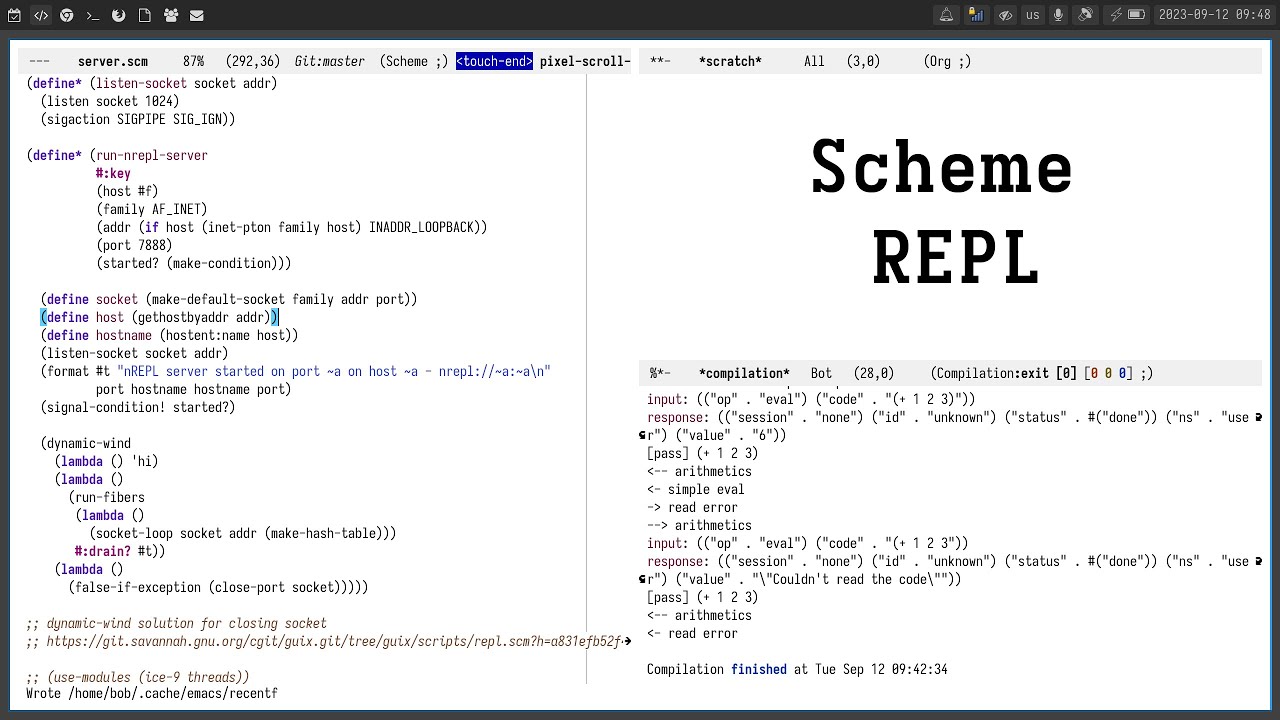Screen dimensions: 1280x720
Task: Click 'Wrote /home/bob/.cache/emacs/recentf' echo message
Action: (152, 694)
